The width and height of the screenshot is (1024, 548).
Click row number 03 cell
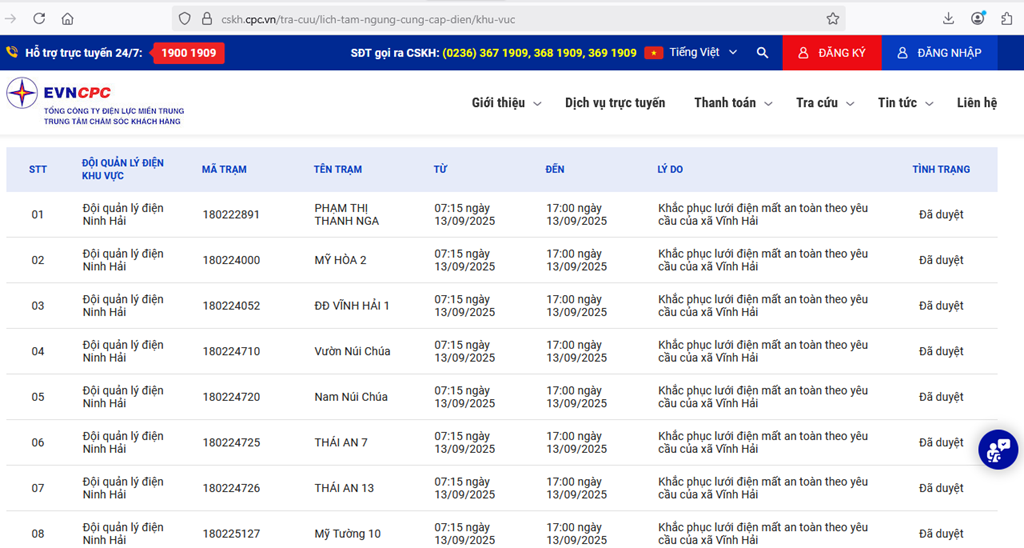click(x=38, y=306)
